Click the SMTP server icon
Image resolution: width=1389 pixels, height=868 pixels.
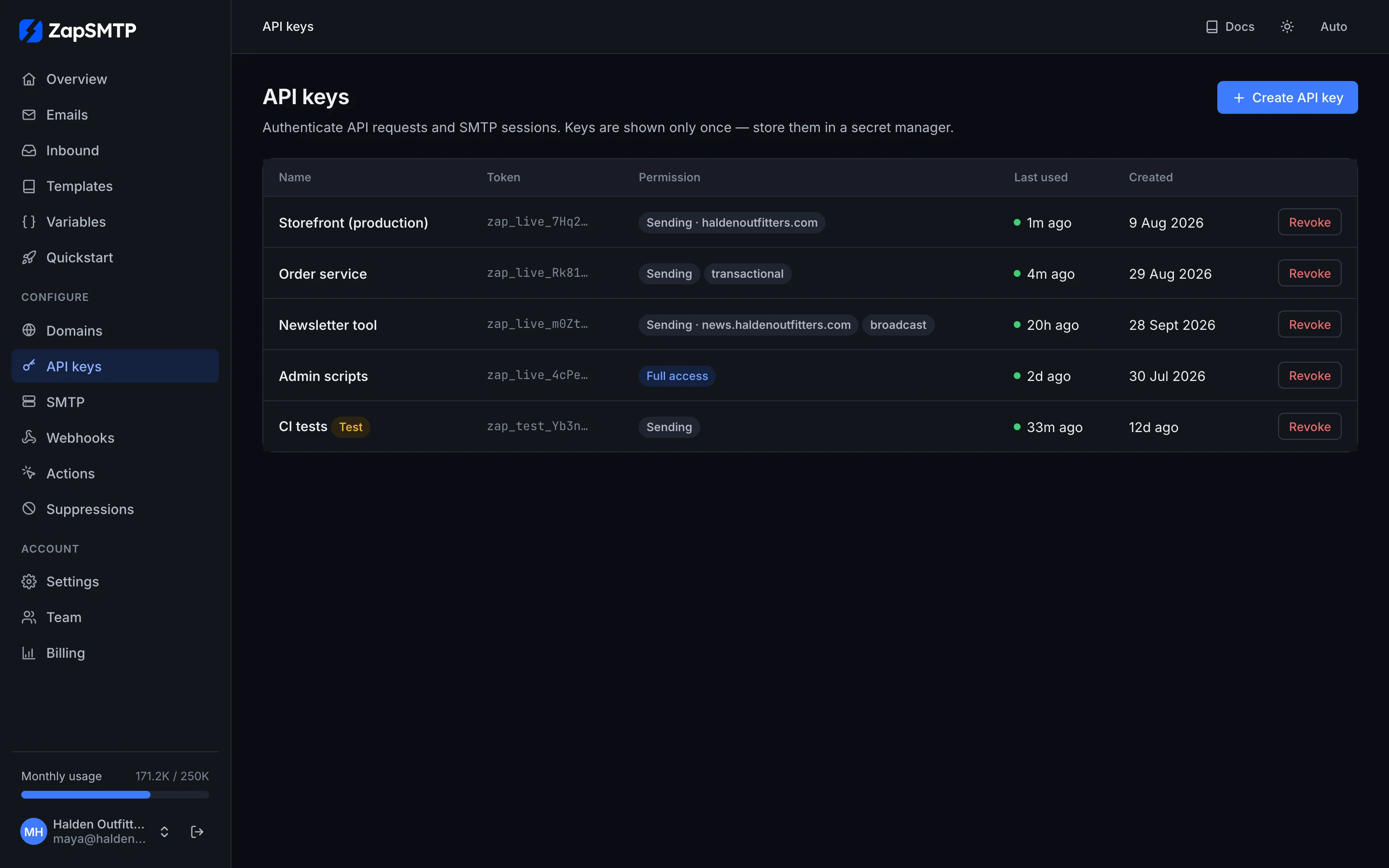pyautogui.click(x=29, y=401)
